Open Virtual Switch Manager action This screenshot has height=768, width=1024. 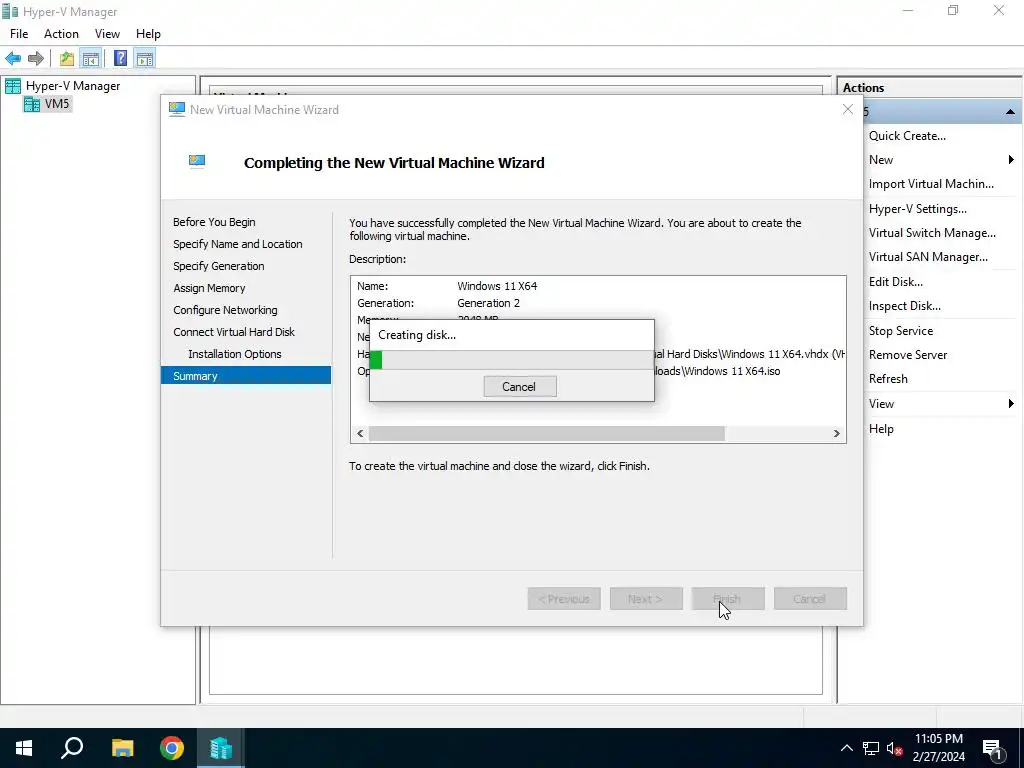pos(932,233)
